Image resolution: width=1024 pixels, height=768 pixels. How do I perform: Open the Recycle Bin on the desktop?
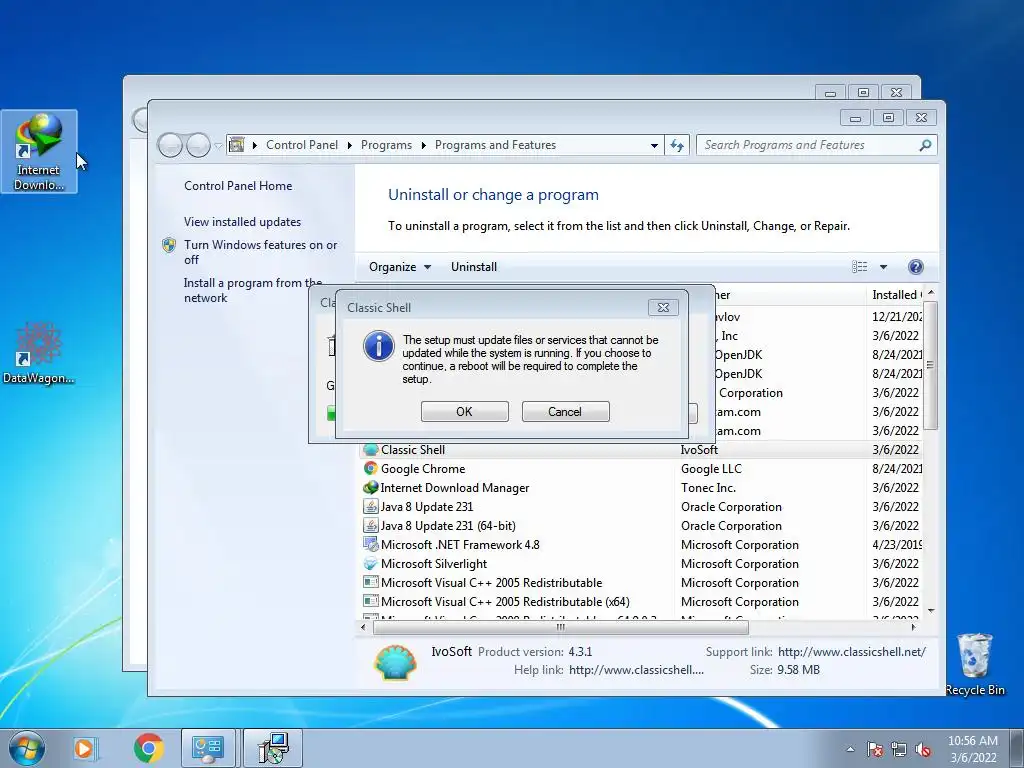pos(975,665)
